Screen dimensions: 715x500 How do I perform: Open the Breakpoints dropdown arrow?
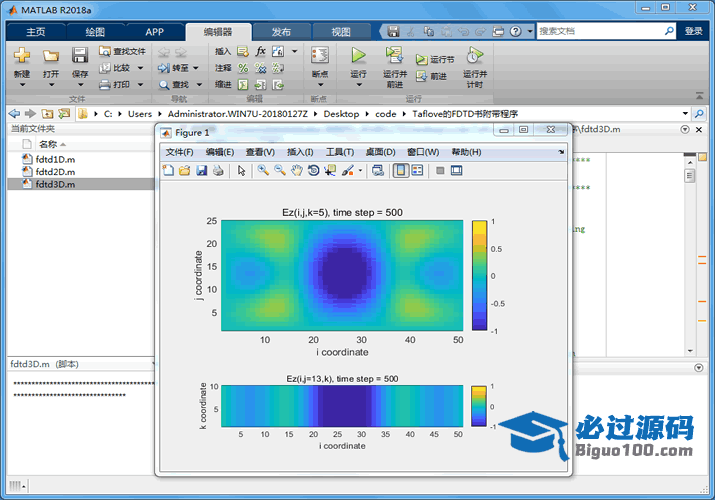click(320, 85)
